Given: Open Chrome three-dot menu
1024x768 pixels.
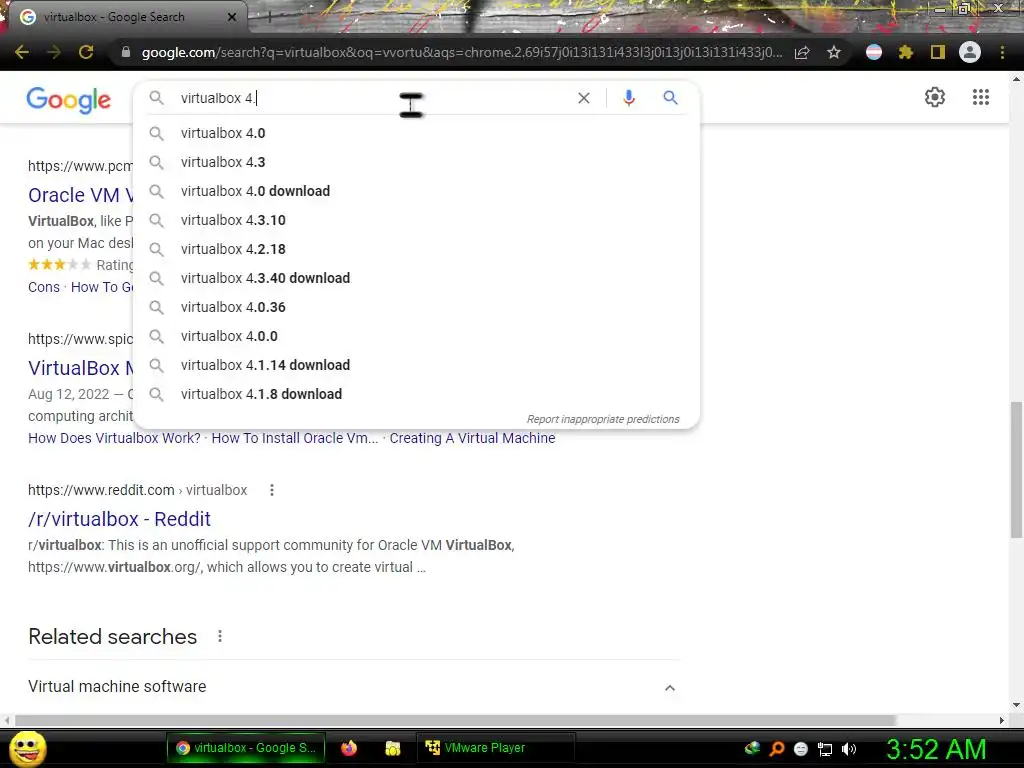Looking at the screenshot, I should (1002, 52).
